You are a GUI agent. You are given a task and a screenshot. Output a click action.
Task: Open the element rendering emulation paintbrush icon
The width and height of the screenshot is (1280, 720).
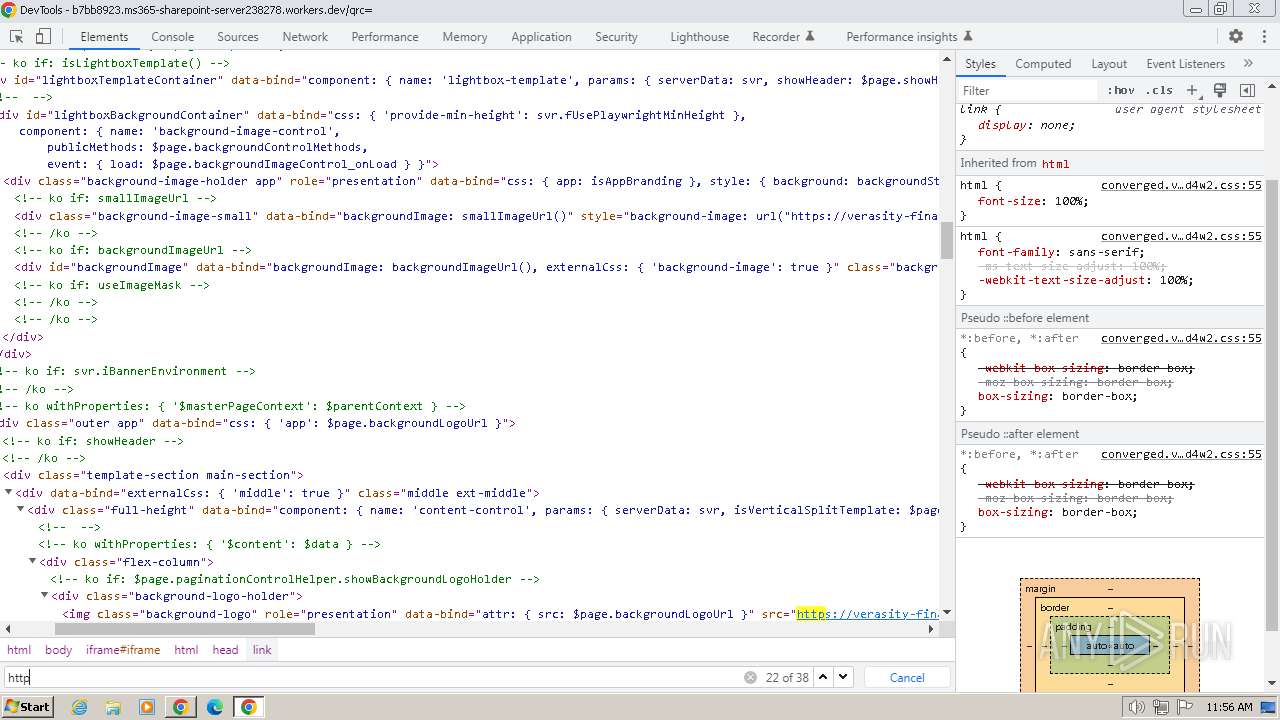click(1220, 90)
